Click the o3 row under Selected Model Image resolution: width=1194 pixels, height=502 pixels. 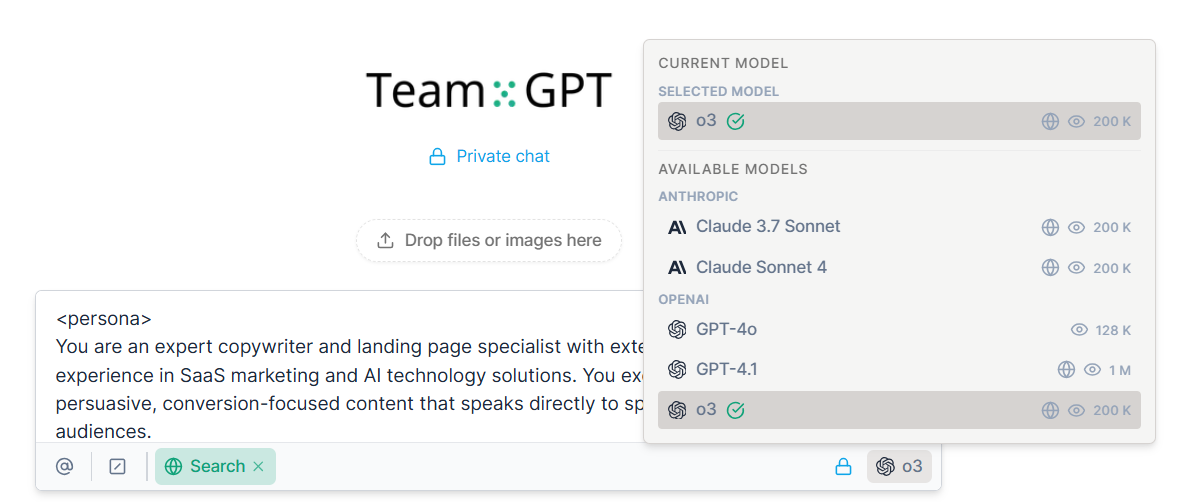point(899,121)
